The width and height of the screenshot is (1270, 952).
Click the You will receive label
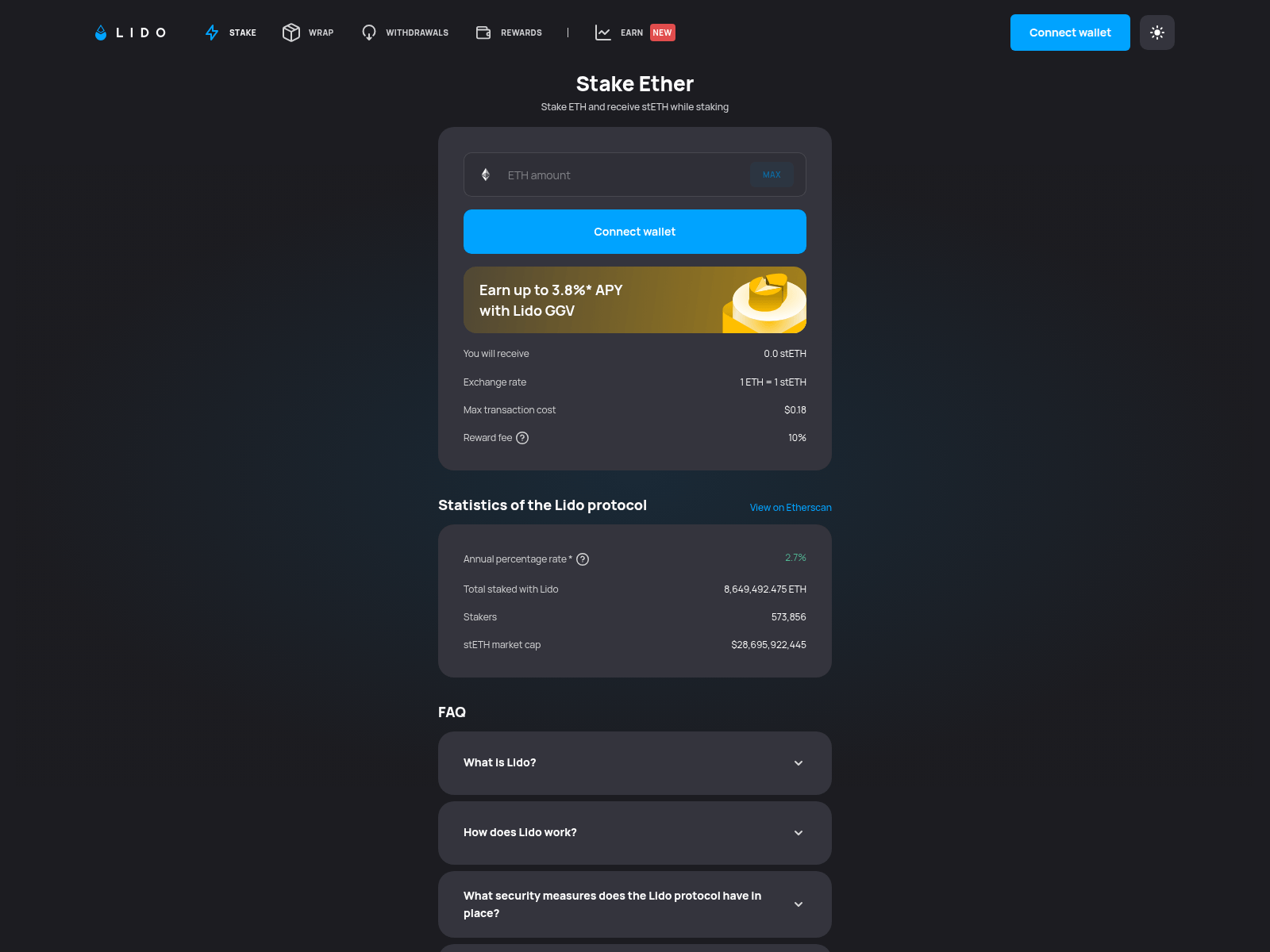pos(496,354)
